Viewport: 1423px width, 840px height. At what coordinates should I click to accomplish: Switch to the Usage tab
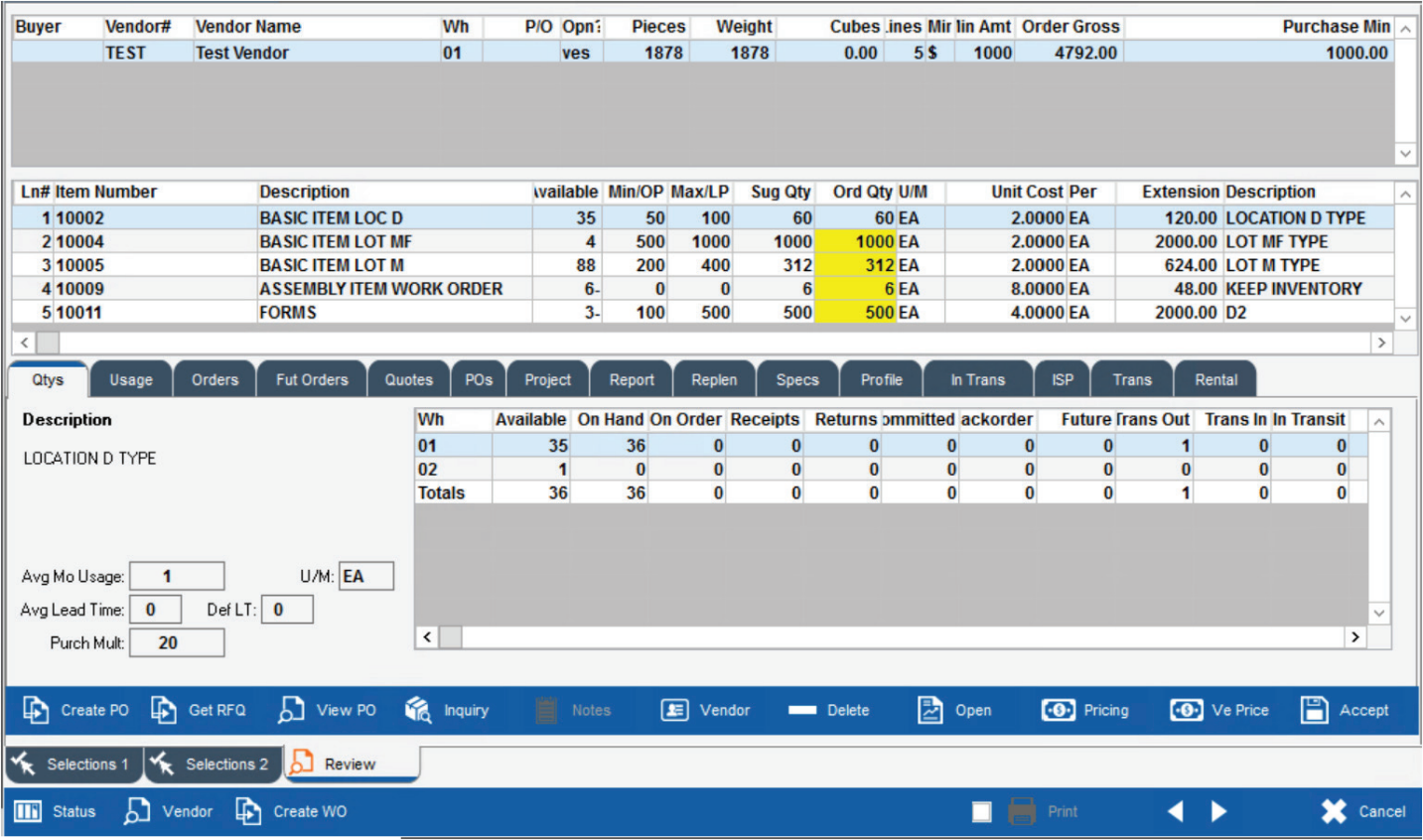click(130, 378)
